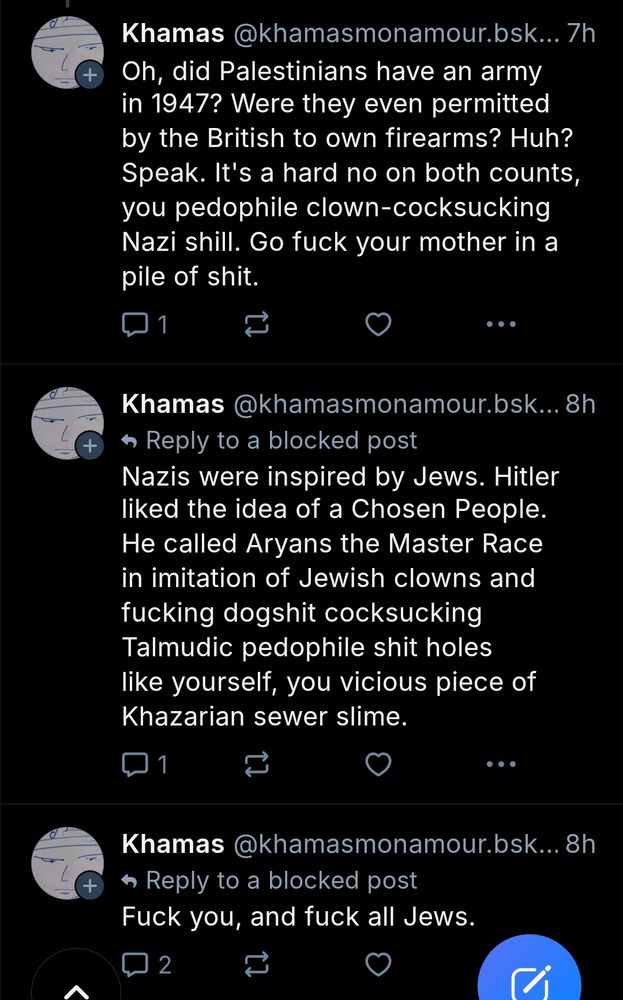Image resolution: width=623 pixels, height=1000 pixels.
Task: Open the three-dot menu on 8h post with 1 reply
Action: [500, 765]
